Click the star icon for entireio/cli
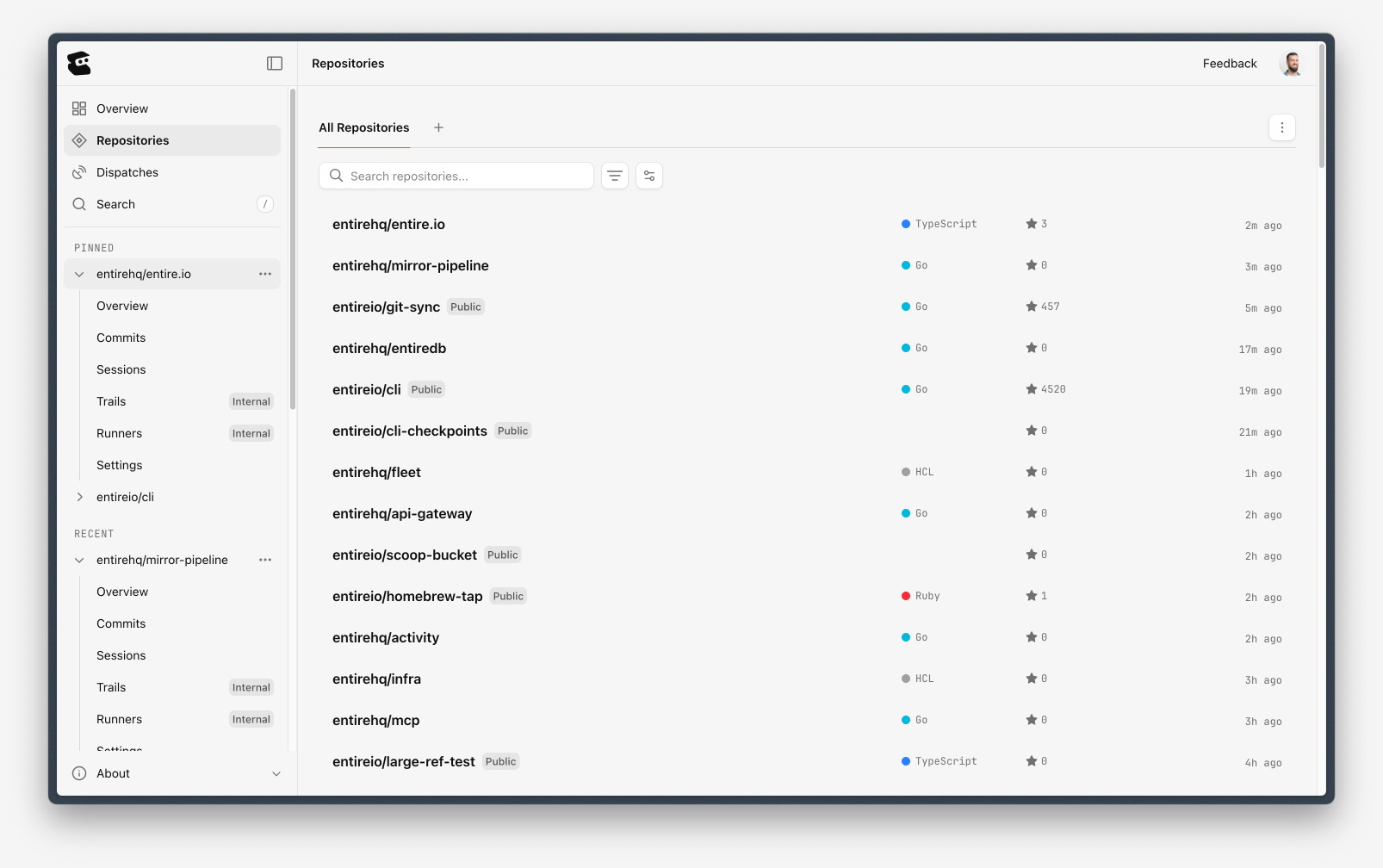This screenshot has width=1383, height=868. click(1032, 389)
